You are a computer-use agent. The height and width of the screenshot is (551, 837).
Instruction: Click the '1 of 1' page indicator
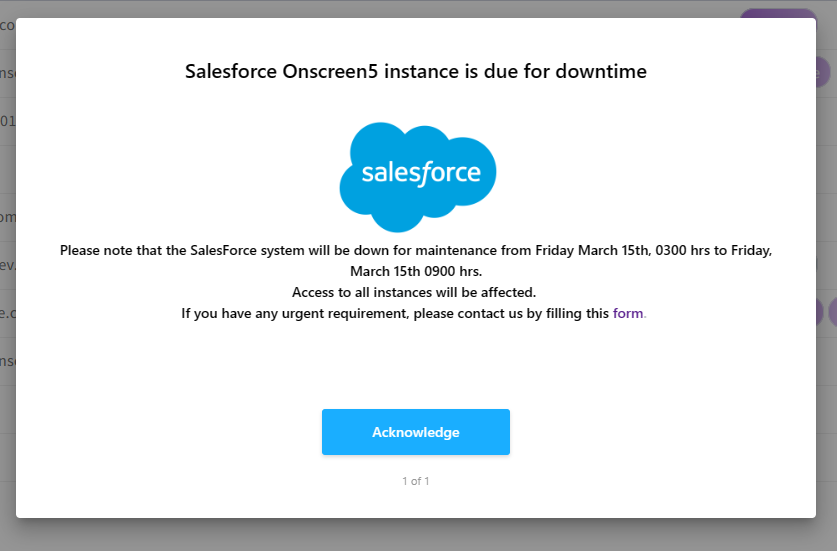pos(415,481)
